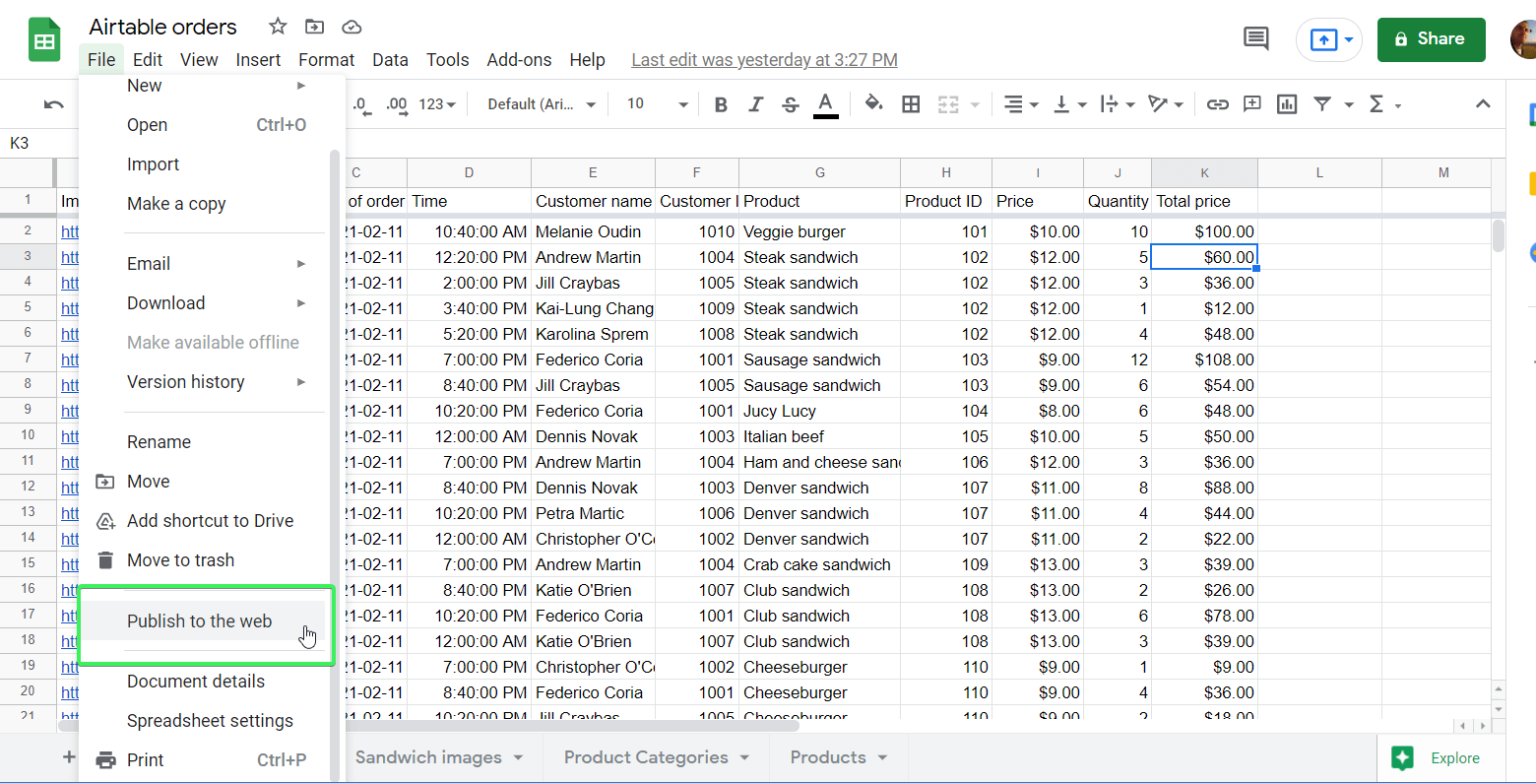The width and height of the screenshot is (1536, 783).
Task: Create a filter using the filter icon
Action: coord(1320,104)
